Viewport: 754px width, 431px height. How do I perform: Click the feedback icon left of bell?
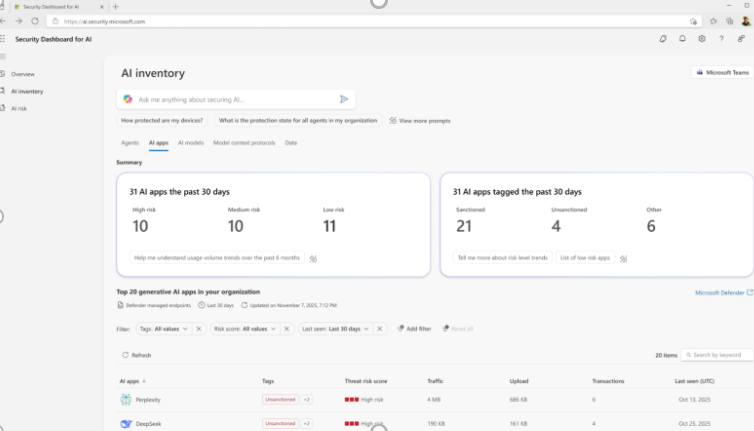[x=663, y=39]
